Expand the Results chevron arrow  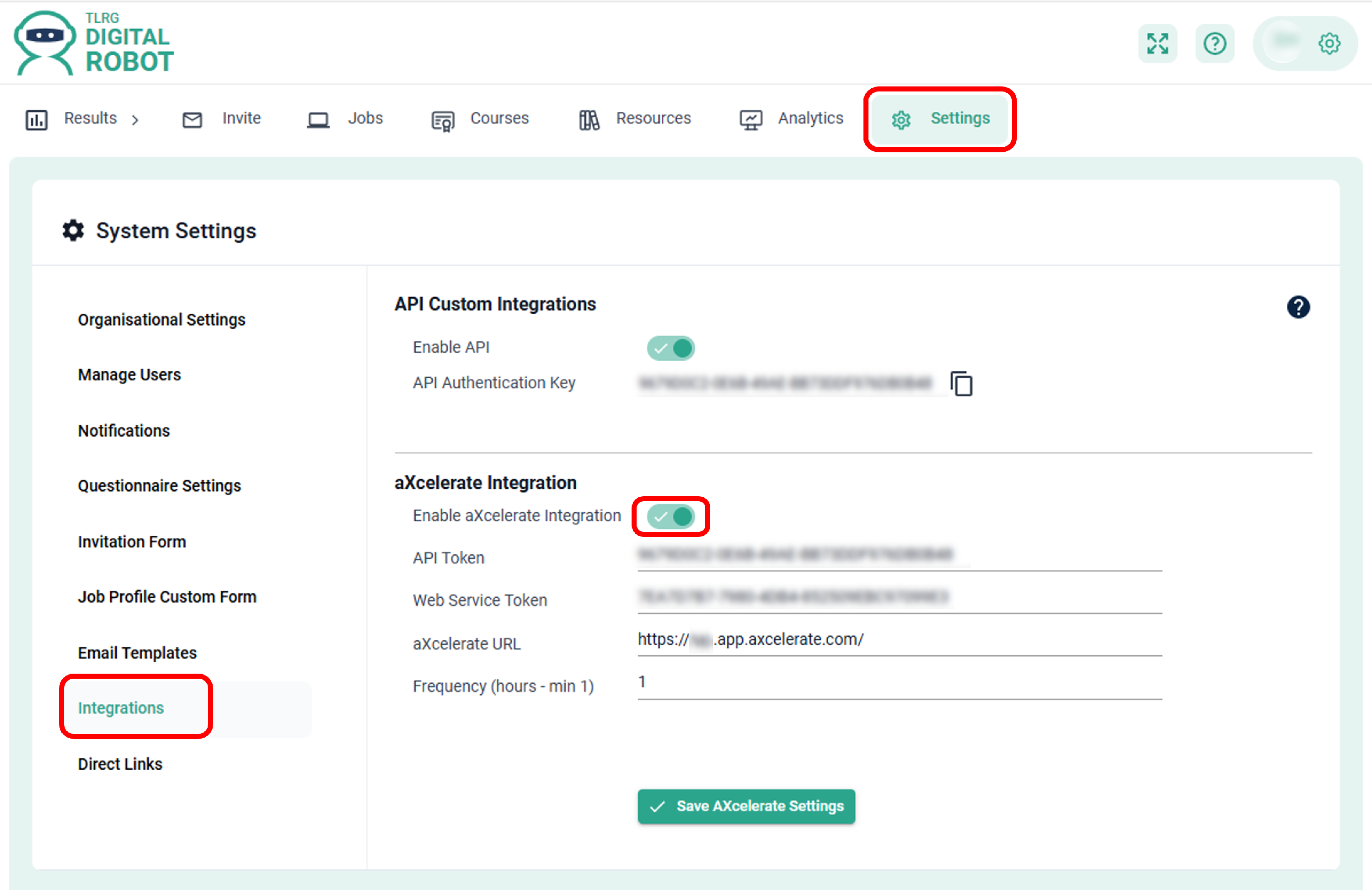(x=135, y=120)
